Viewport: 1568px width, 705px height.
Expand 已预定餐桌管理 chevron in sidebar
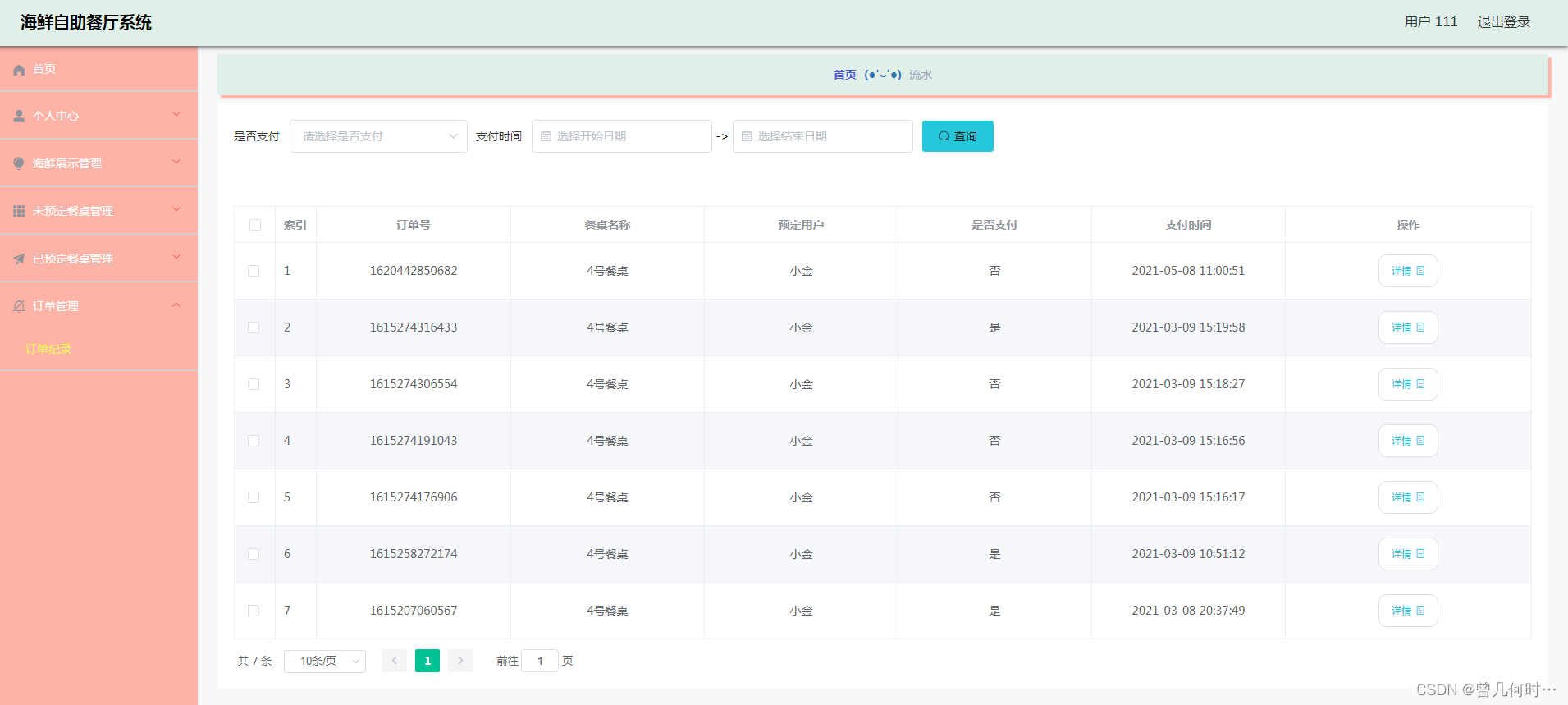pyautogui.click(x=176, y=258)
